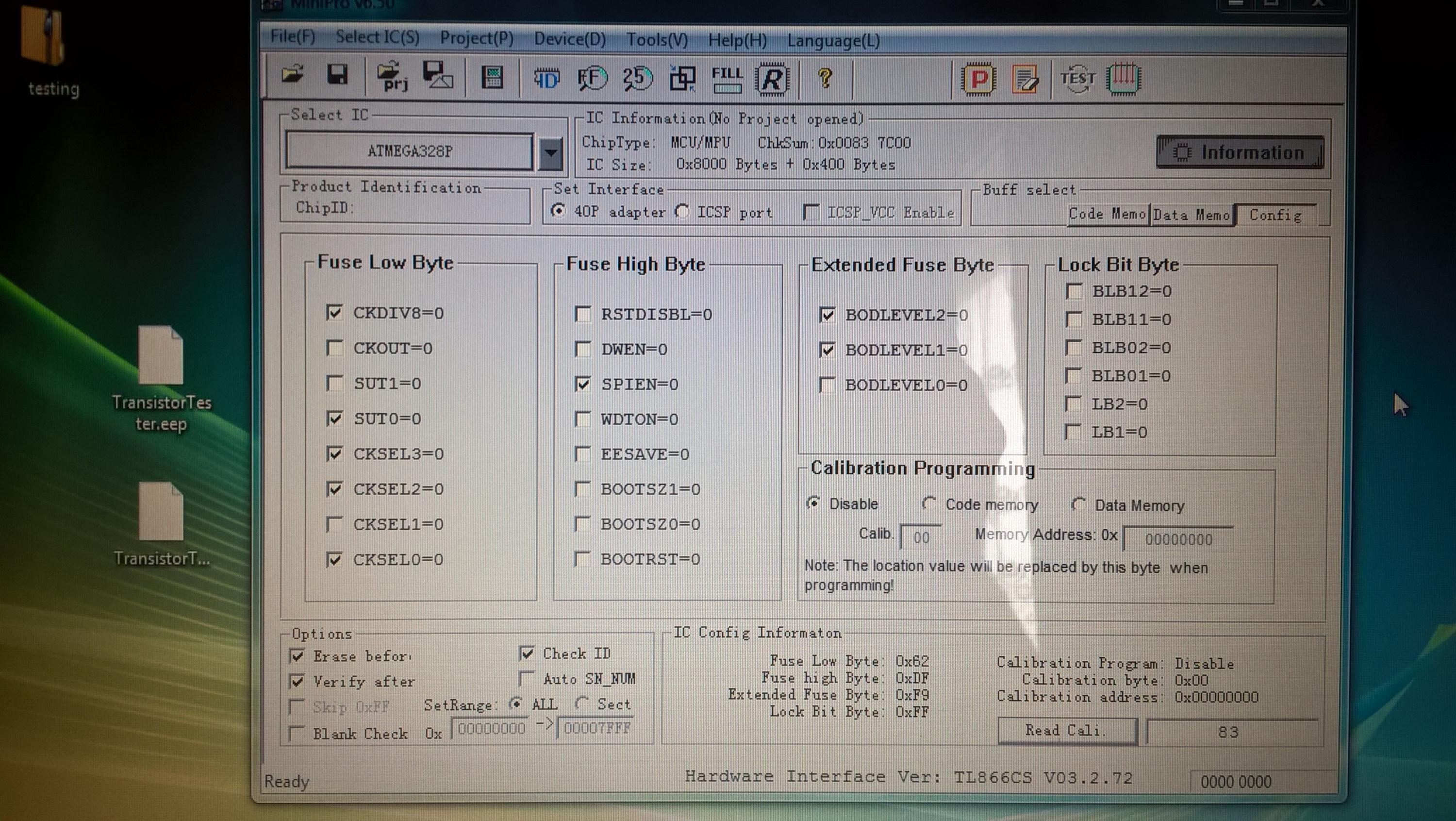Switch to the Code Memo tab

point(1107,214)
